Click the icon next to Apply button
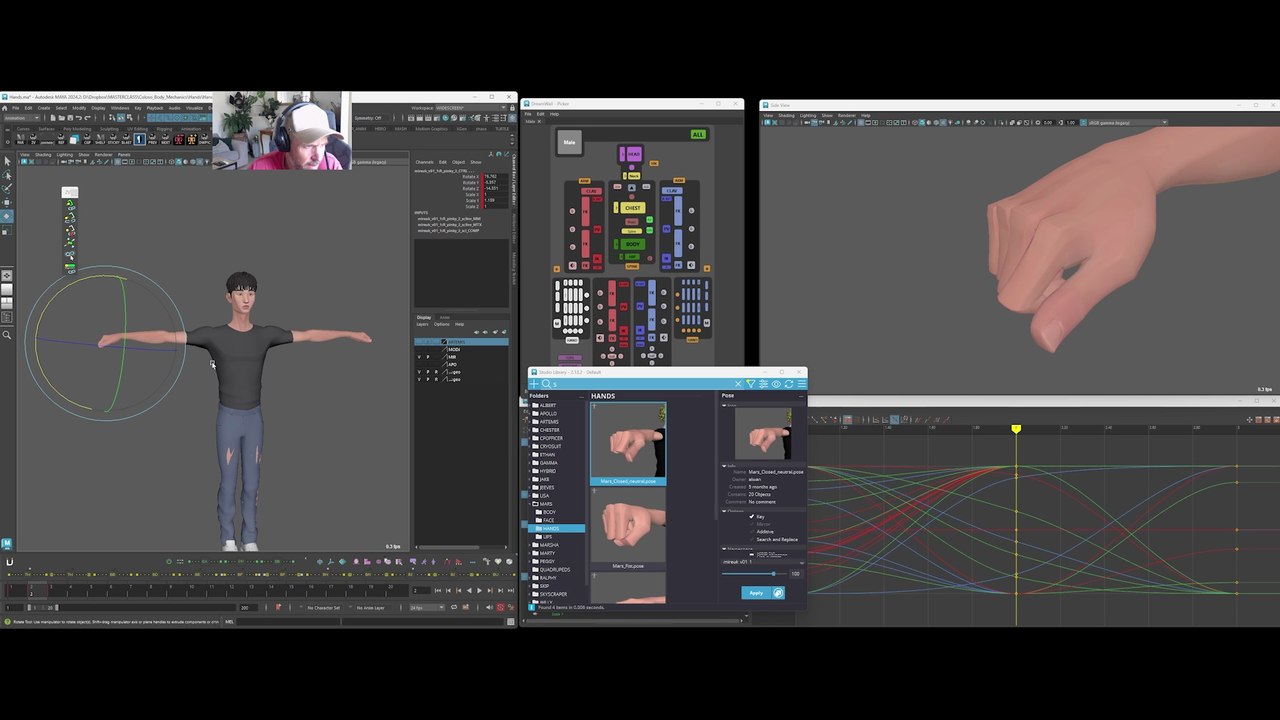 point(778,593)
